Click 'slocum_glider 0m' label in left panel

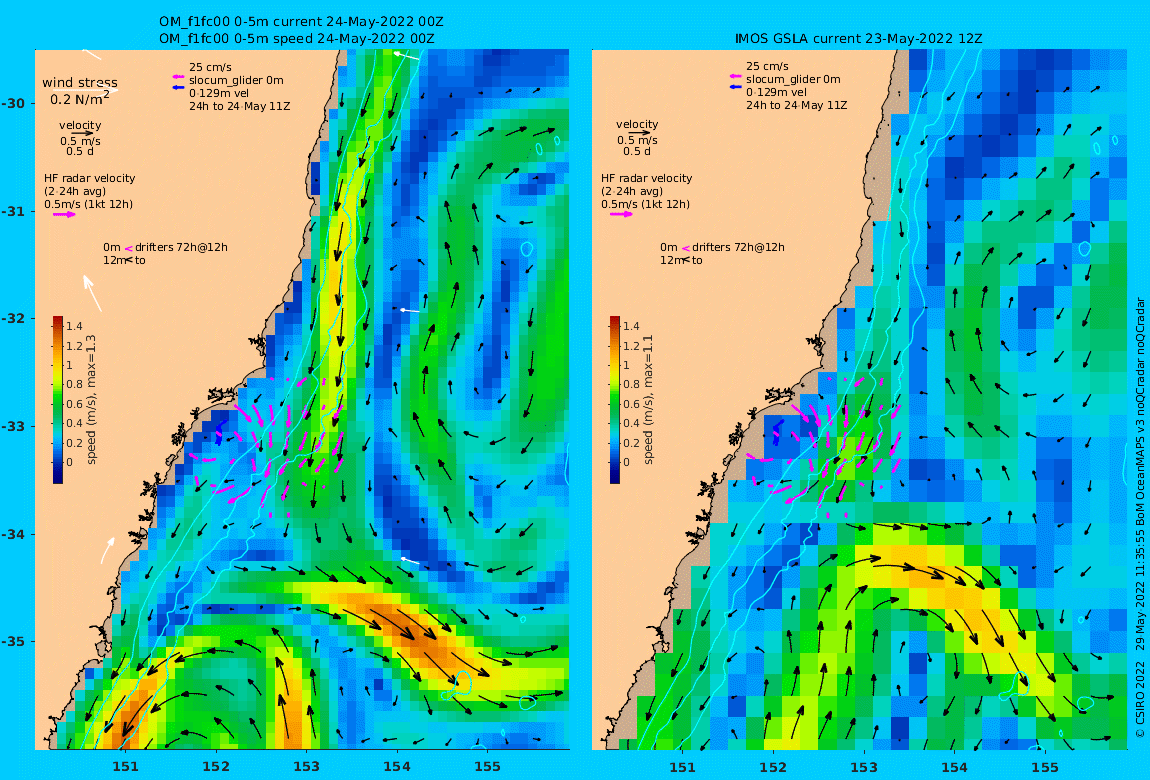click(x=236, y=81)
